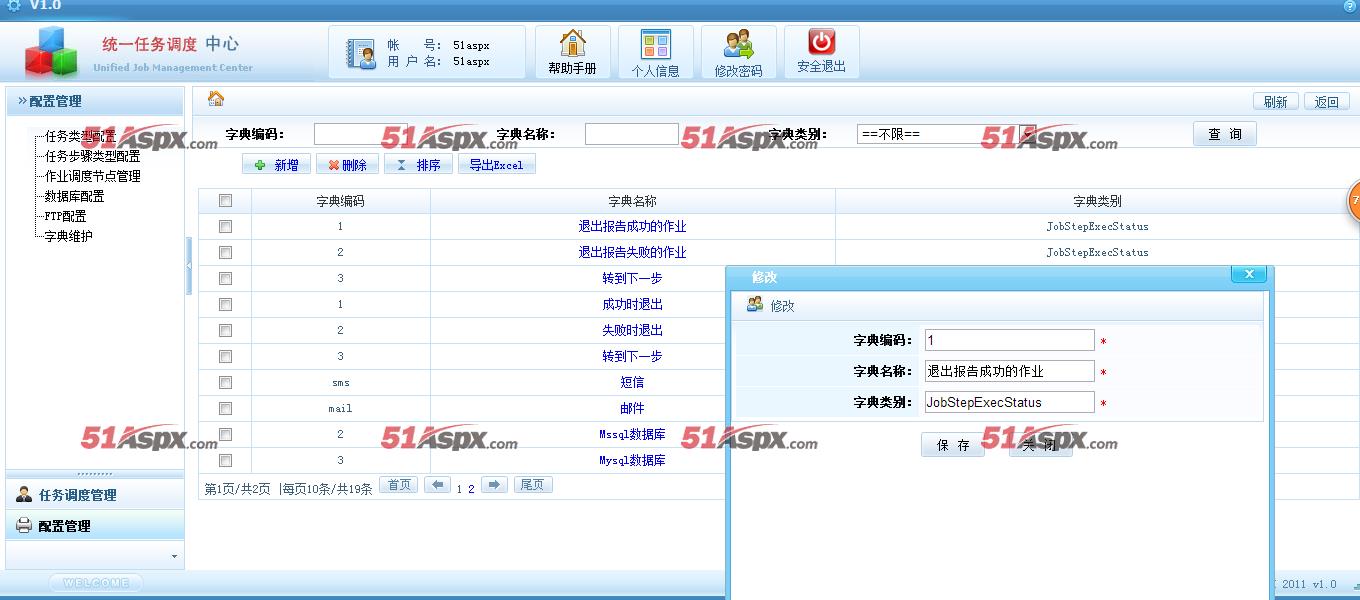Open 数据库配置 in the tree

pyautogui.click(x=74, y=196)
